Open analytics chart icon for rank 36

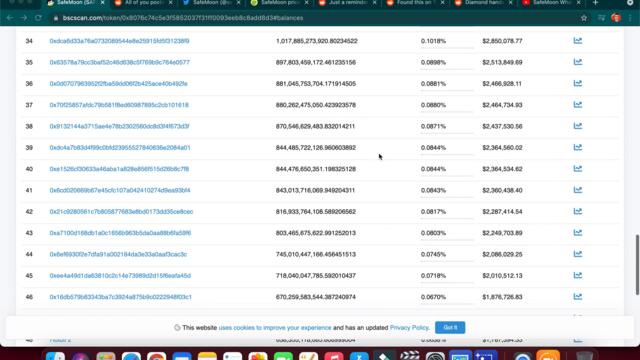[578, 83]
